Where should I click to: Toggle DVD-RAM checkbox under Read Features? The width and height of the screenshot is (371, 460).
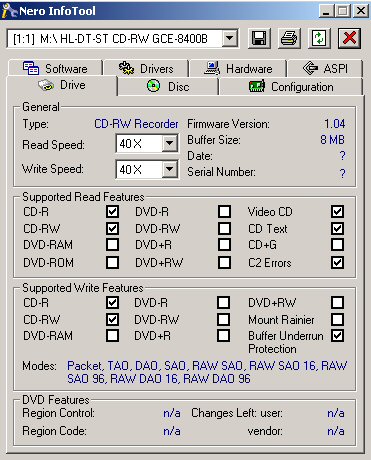pos(112,245)
